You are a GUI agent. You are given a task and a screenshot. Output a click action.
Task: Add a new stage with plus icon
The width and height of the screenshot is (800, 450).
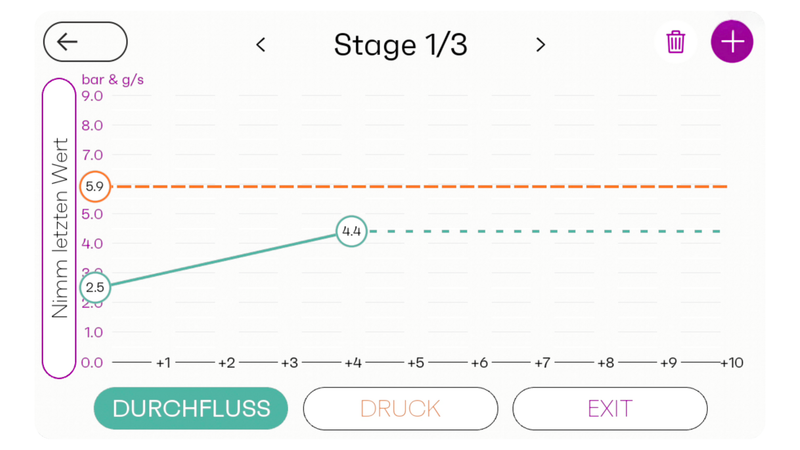pos(732,42)
